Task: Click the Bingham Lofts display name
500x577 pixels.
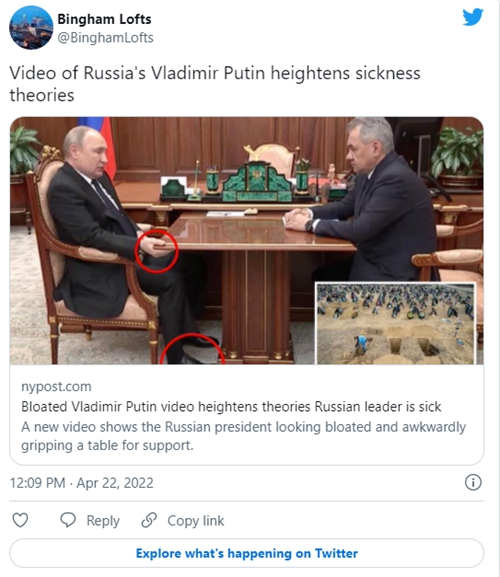Action: click(104, 19)
